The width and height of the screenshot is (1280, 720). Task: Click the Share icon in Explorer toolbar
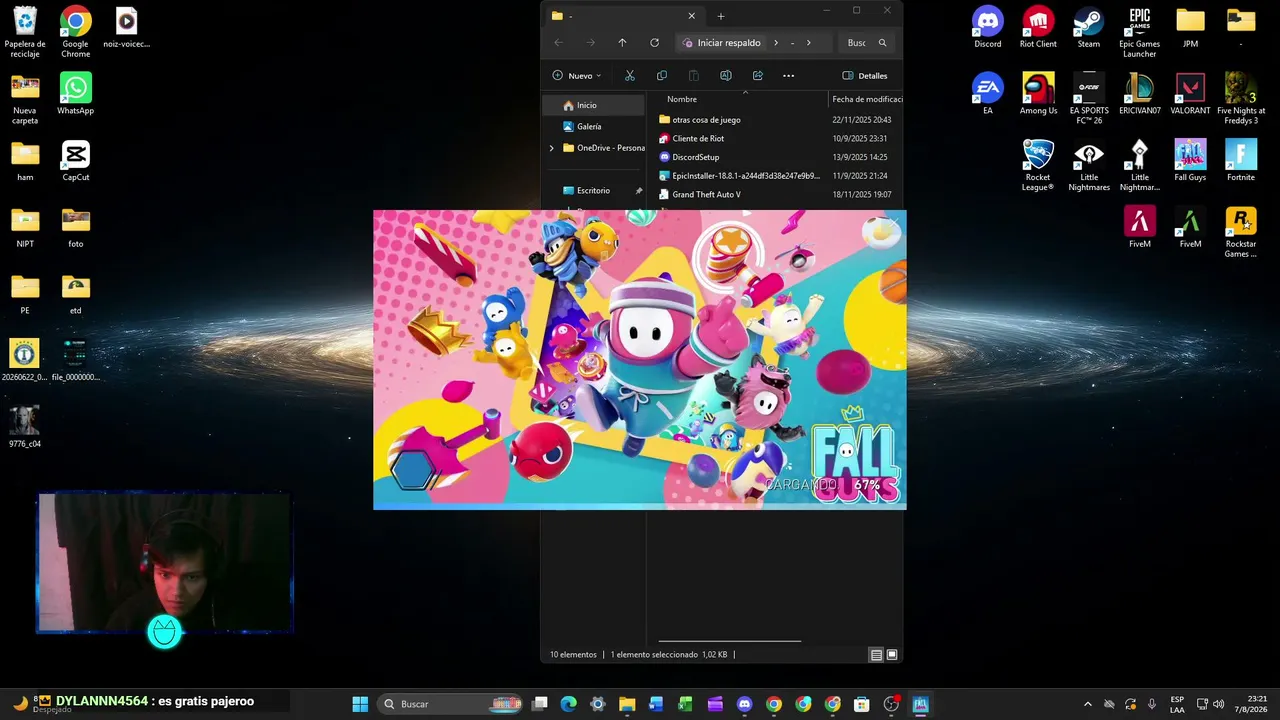[757, 75]
